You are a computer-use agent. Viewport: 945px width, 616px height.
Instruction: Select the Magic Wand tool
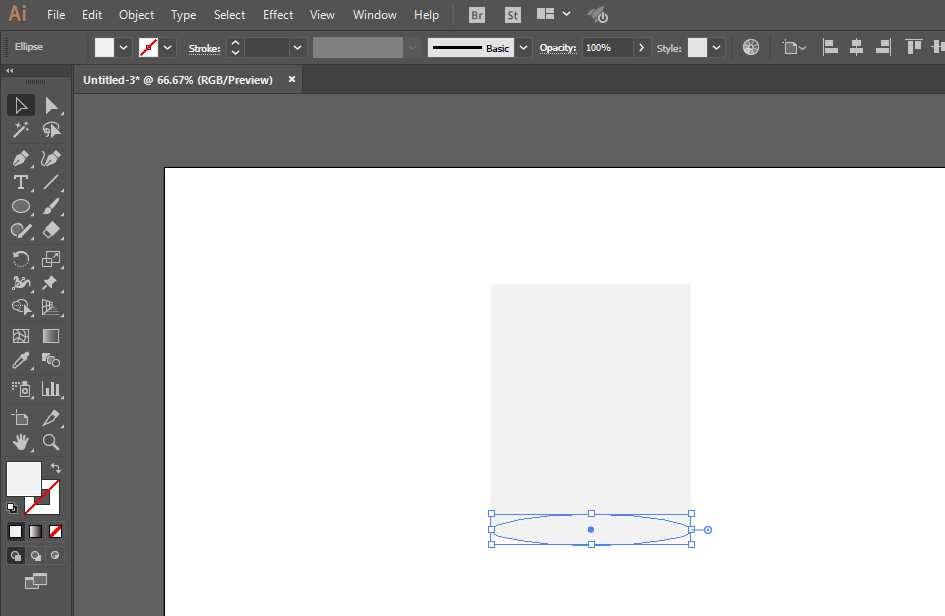[21, 129]
